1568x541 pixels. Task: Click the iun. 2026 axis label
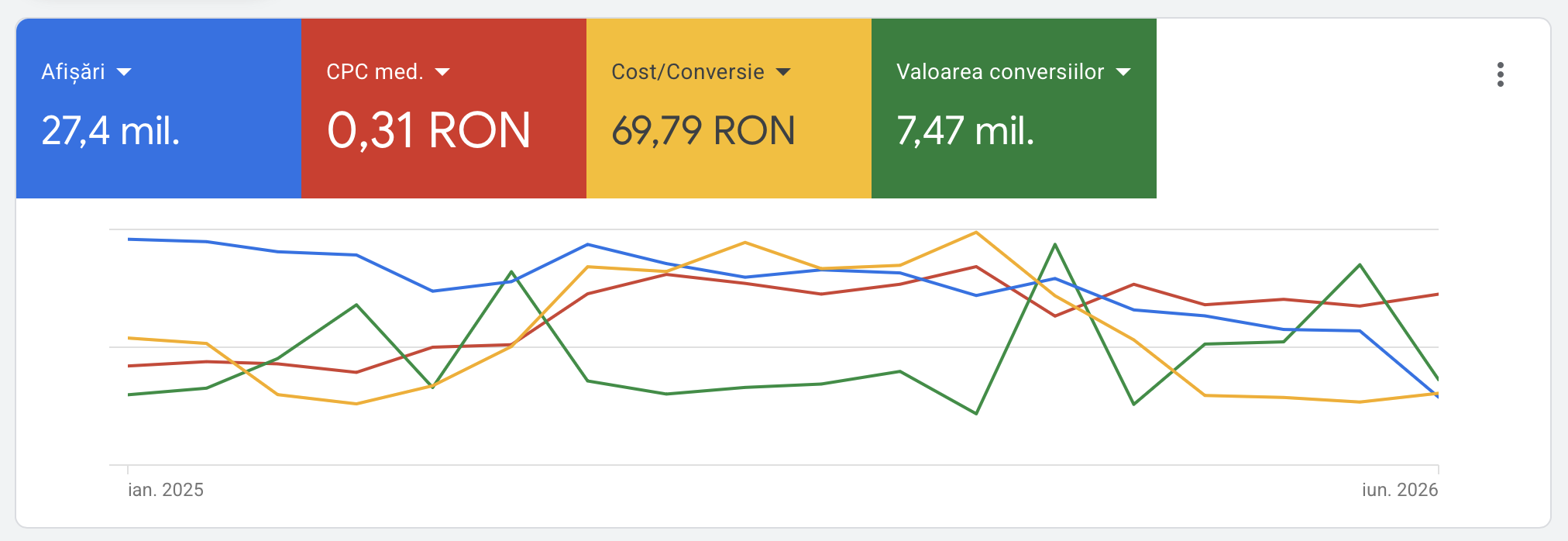(1400, 490)
